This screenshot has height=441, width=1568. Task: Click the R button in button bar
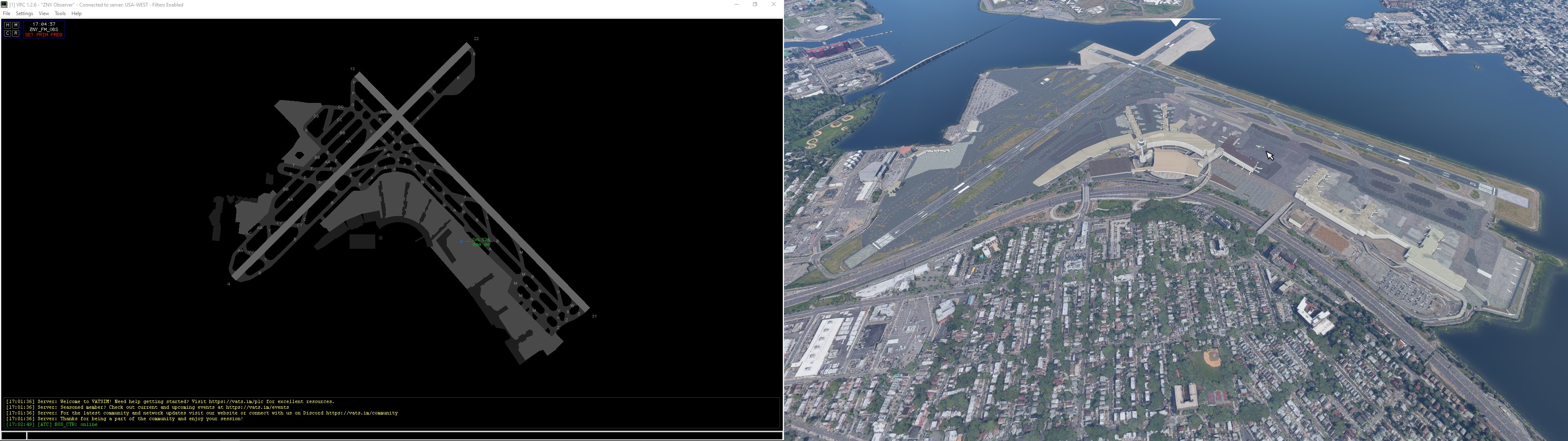(x=16, y=33)
